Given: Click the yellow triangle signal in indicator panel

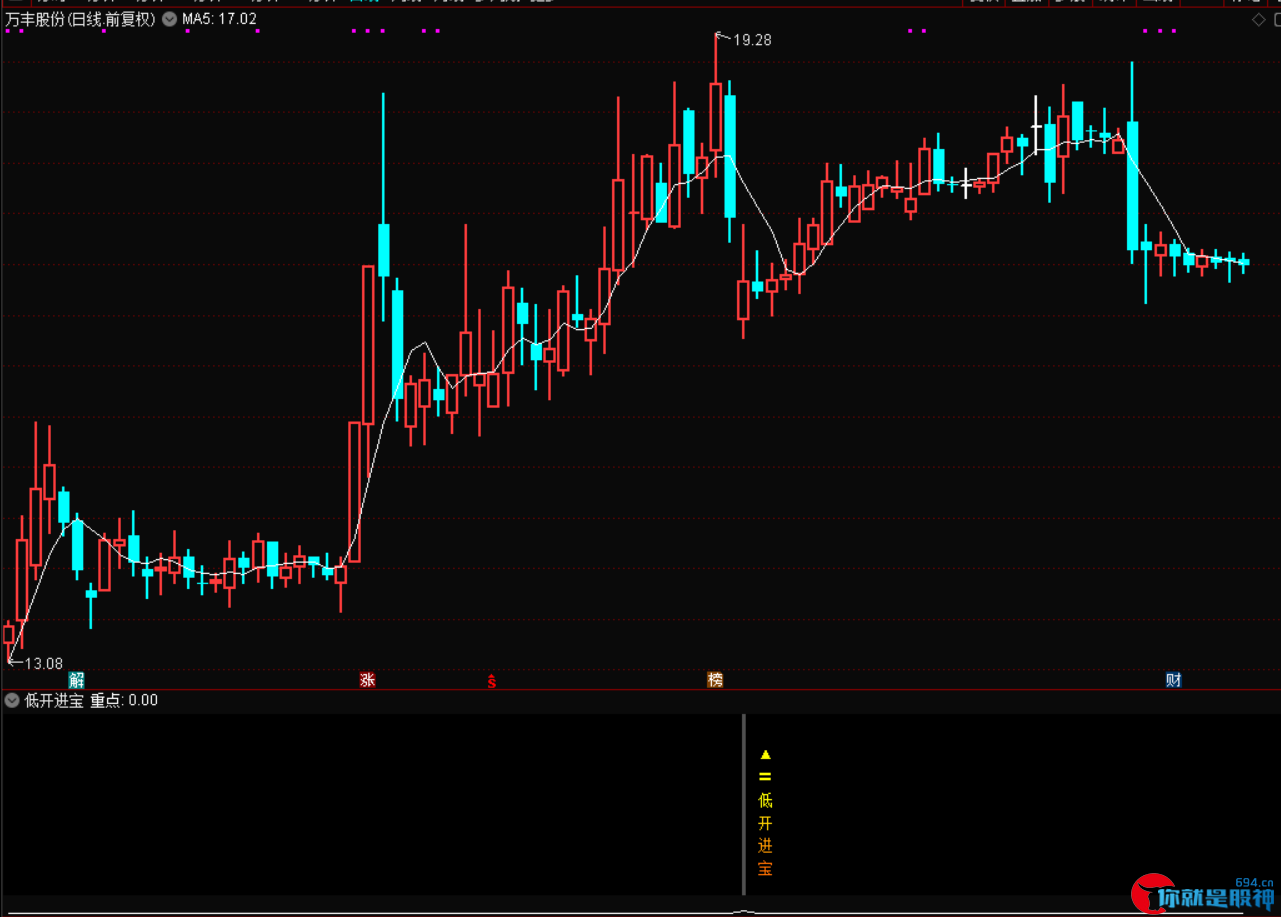Looking at the screenshot, I should click(766, 754).
